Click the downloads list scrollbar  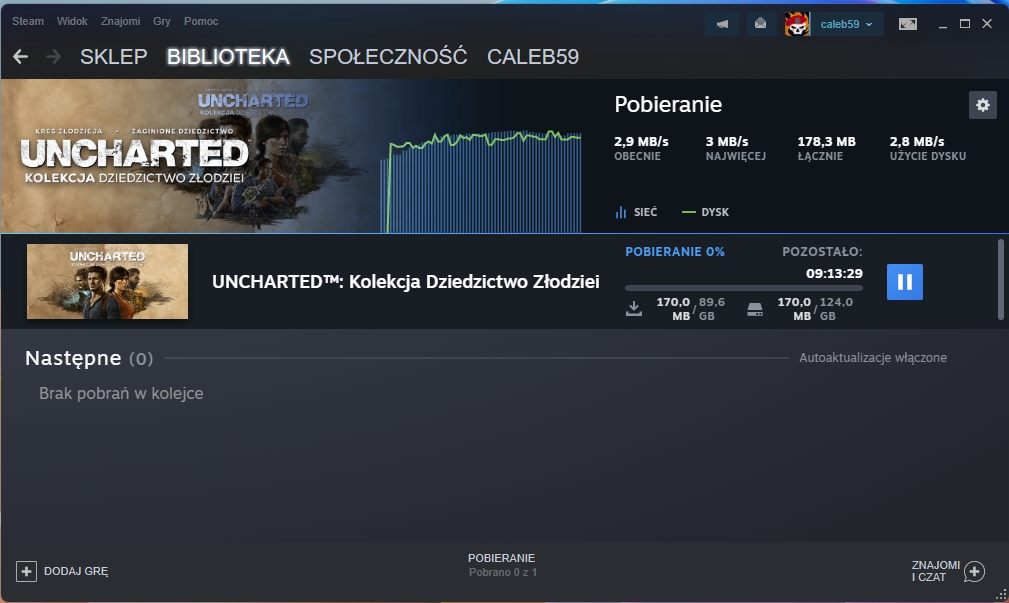tap(1001, 279)
